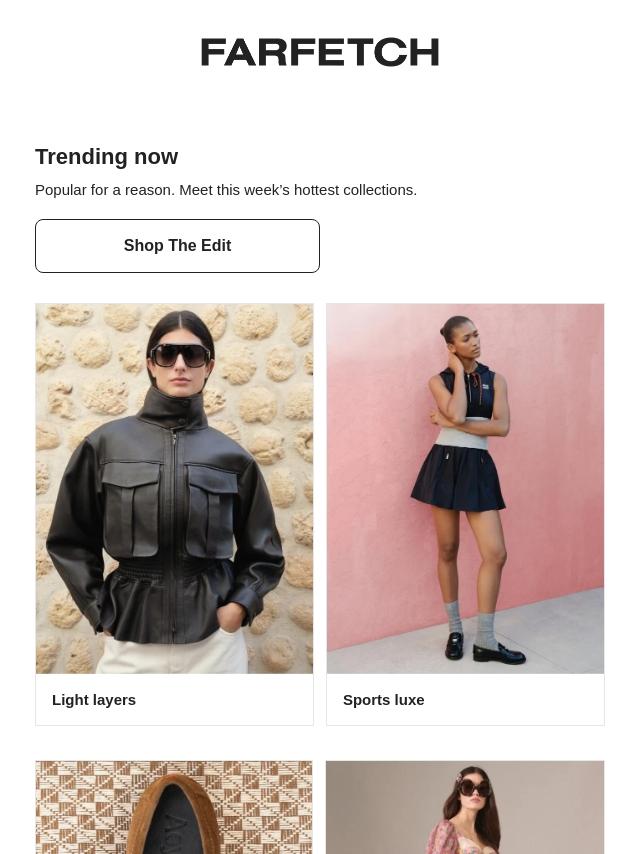Click the grey socks in Sports luxe photo
The image size is (640, 854).
(x=471, y=624)
